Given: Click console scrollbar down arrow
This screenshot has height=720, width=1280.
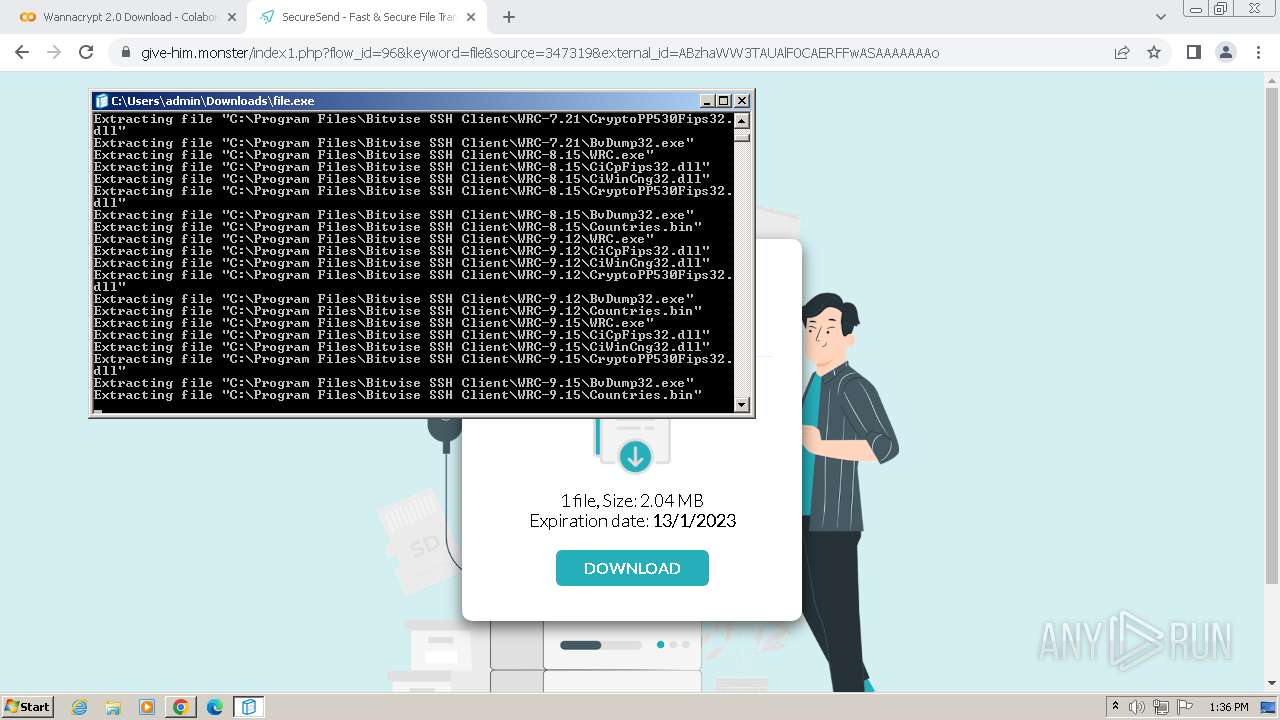Looking at the screenshot, I should pos(742,405).
